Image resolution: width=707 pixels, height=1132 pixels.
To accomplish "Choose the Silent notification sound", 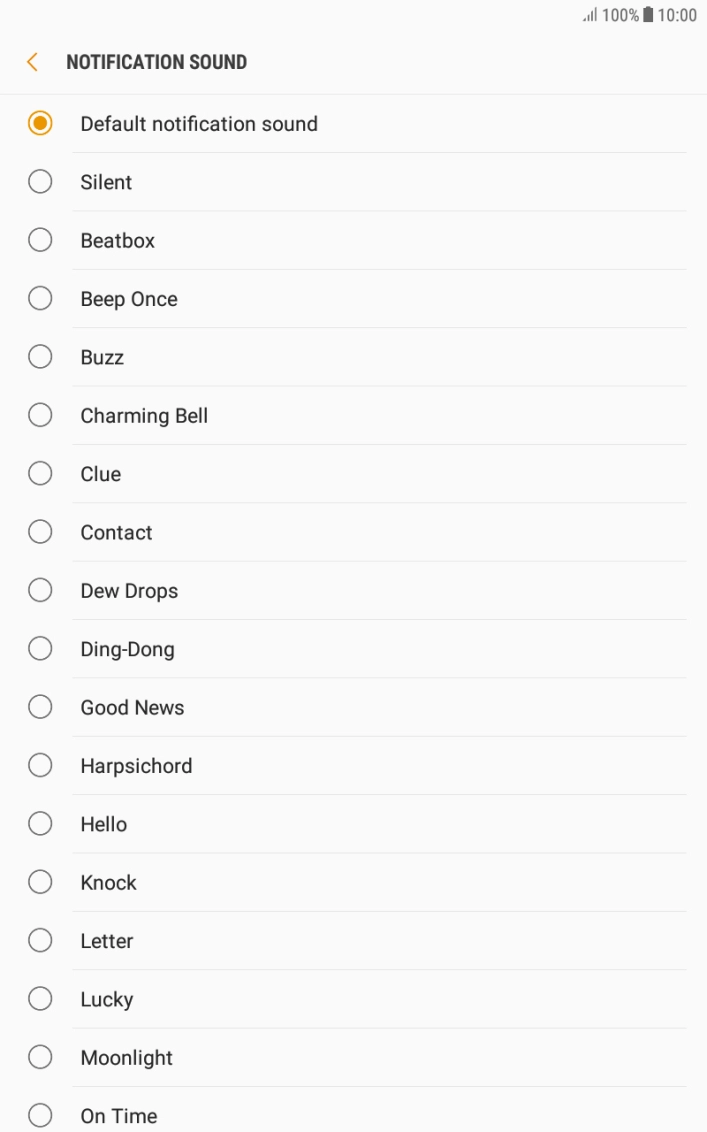I will (106, 182).
